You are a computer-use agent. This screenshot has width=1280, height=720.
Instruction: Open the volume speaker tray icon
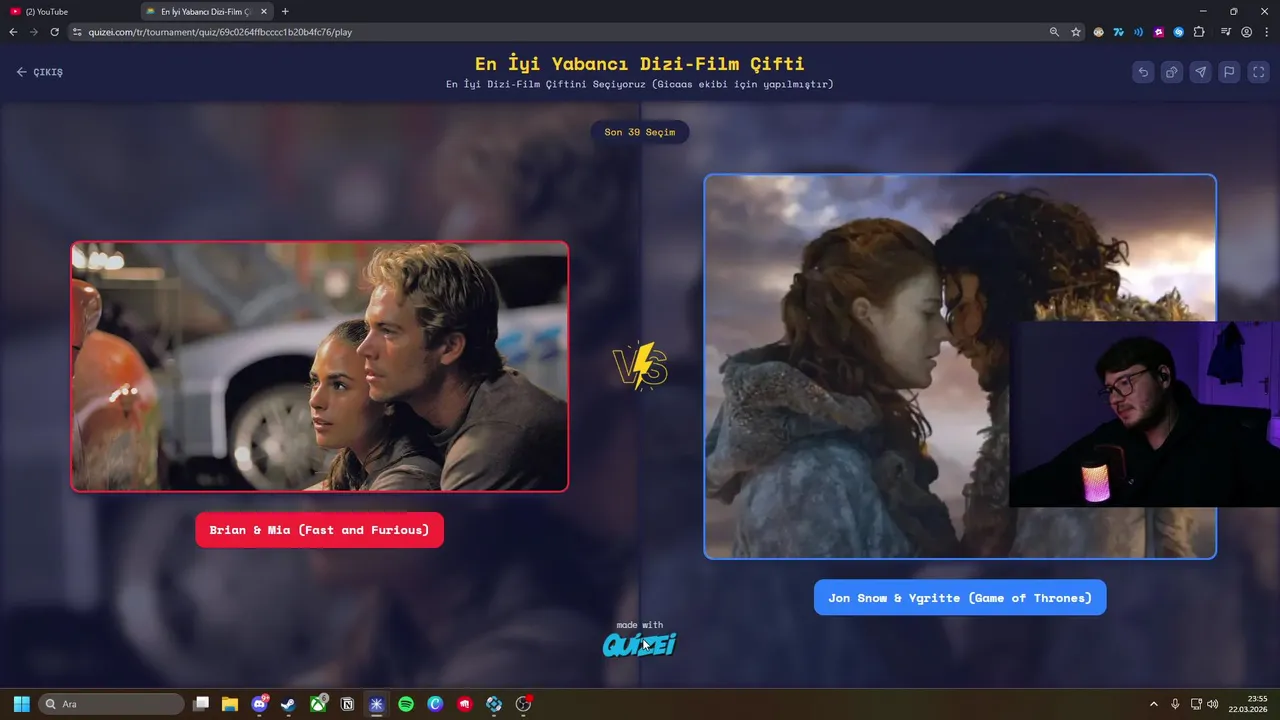[1213, 704]
